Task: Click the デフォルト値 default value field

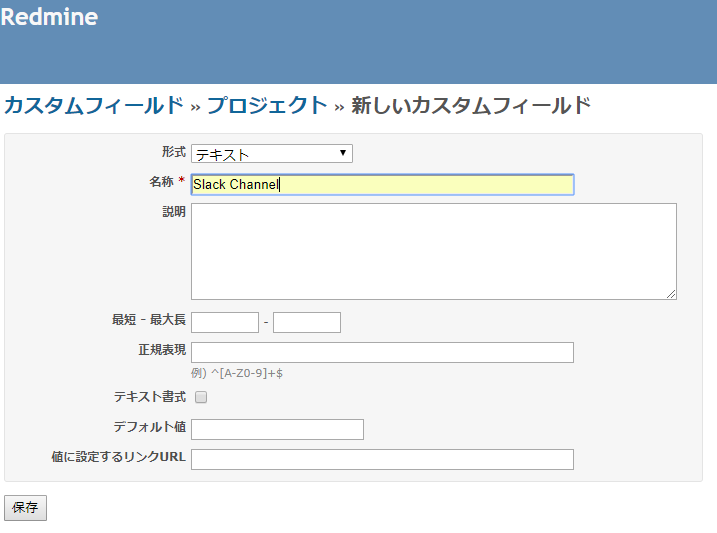Action: point(277,429)
